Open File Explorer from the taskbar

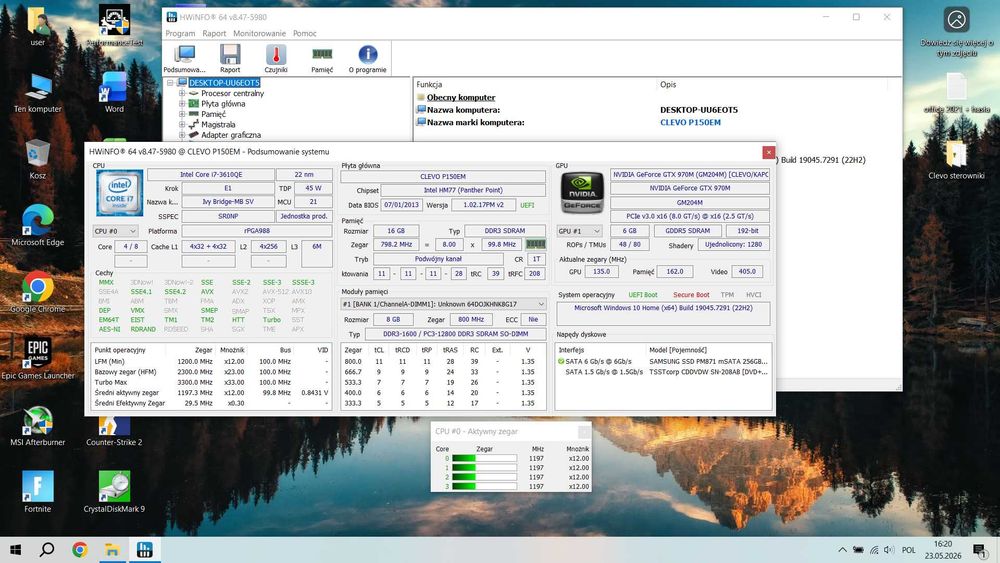point(112,550)
